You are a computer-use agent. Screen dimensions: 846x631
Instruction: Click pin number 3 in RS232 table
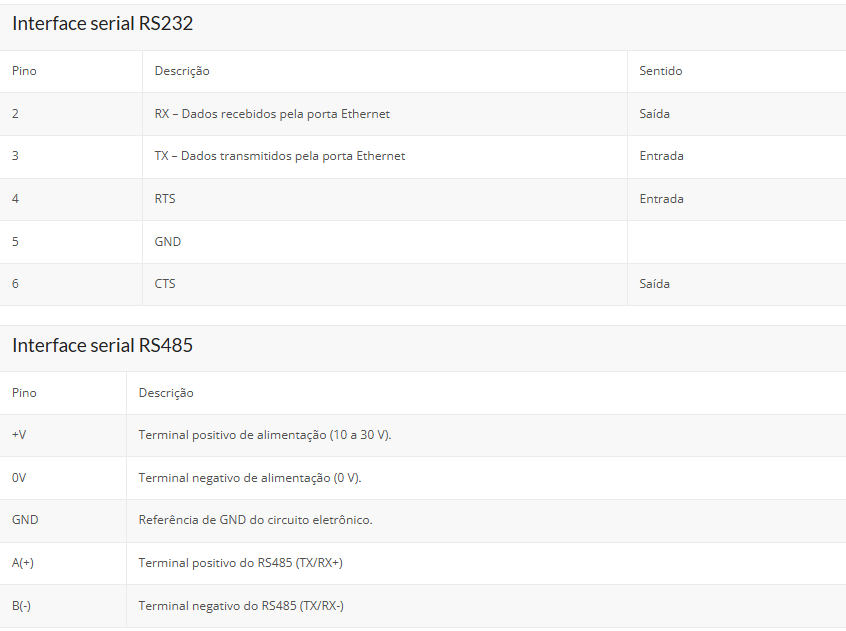(16, 156)
